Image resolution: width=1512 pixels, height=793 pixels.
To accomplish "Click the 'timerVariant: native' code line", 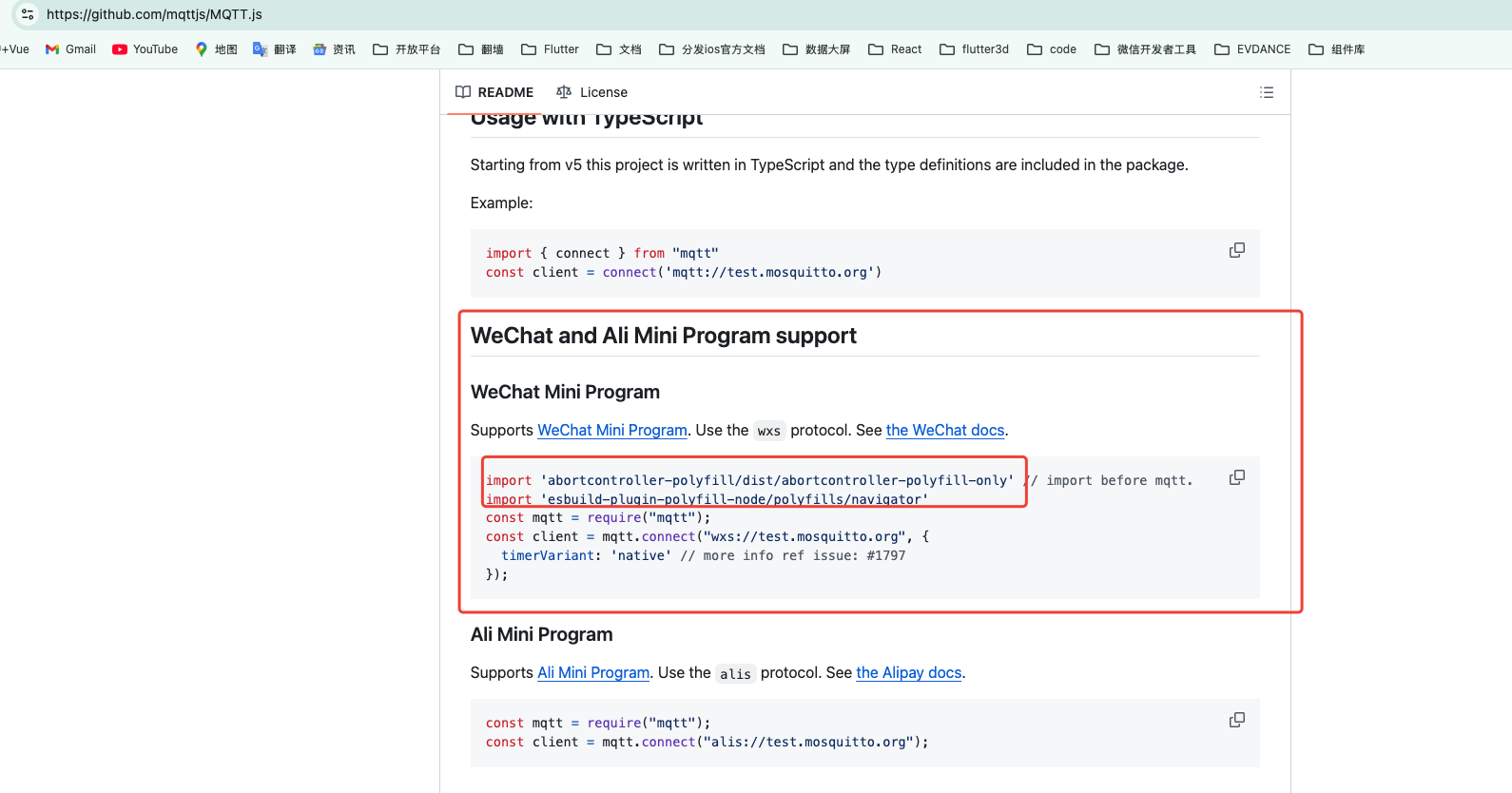I will click(x=704, y=555).
